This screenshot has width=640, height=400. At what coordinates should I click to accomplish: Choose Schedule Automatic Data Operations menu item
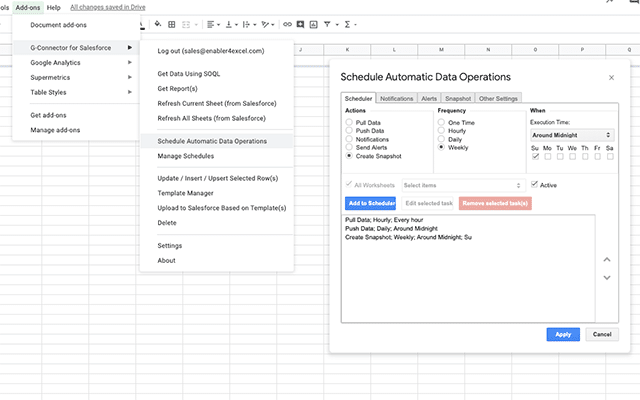pyautogui.click(x=216, y=141)
